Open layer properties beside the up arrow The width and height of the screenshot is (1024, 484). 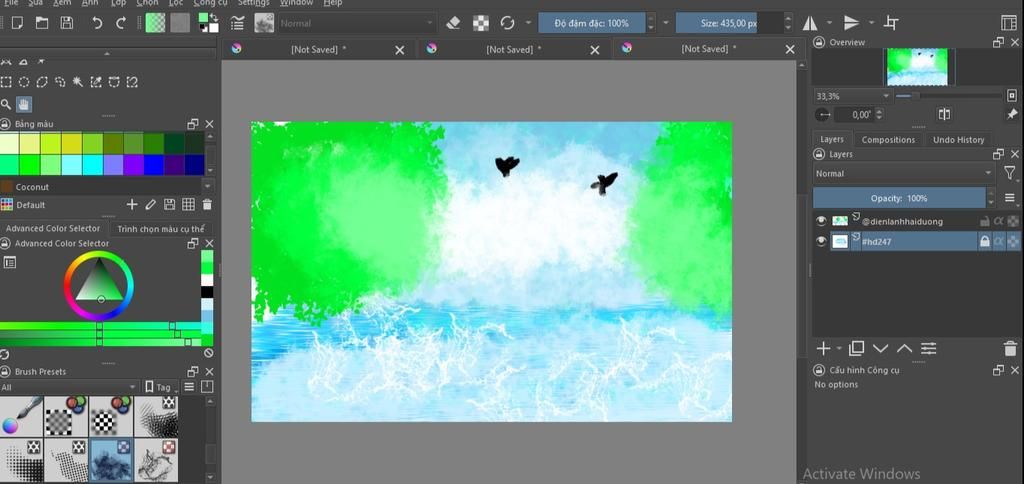929,349
